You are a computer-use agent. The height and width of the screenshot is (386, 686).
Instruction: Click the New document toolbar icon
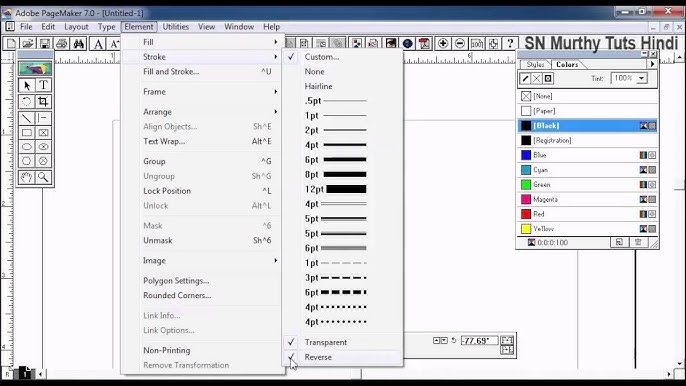11,43
